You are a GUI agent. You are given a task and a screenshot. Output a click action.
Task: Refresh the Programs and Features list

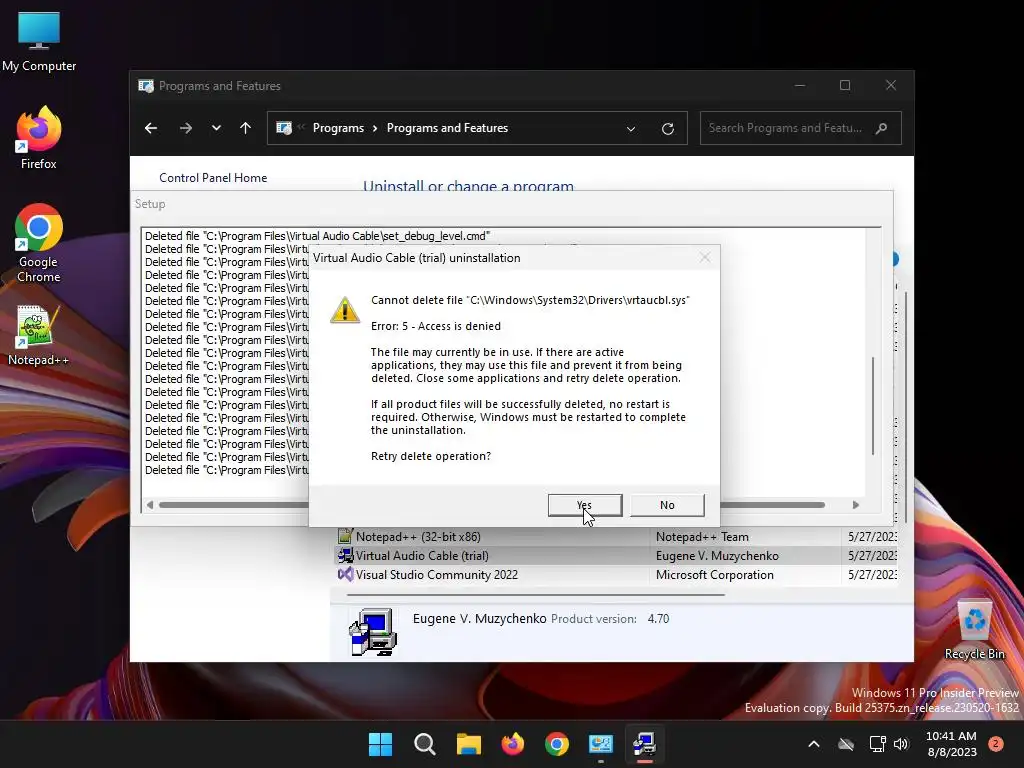click(x=667, y=129)
